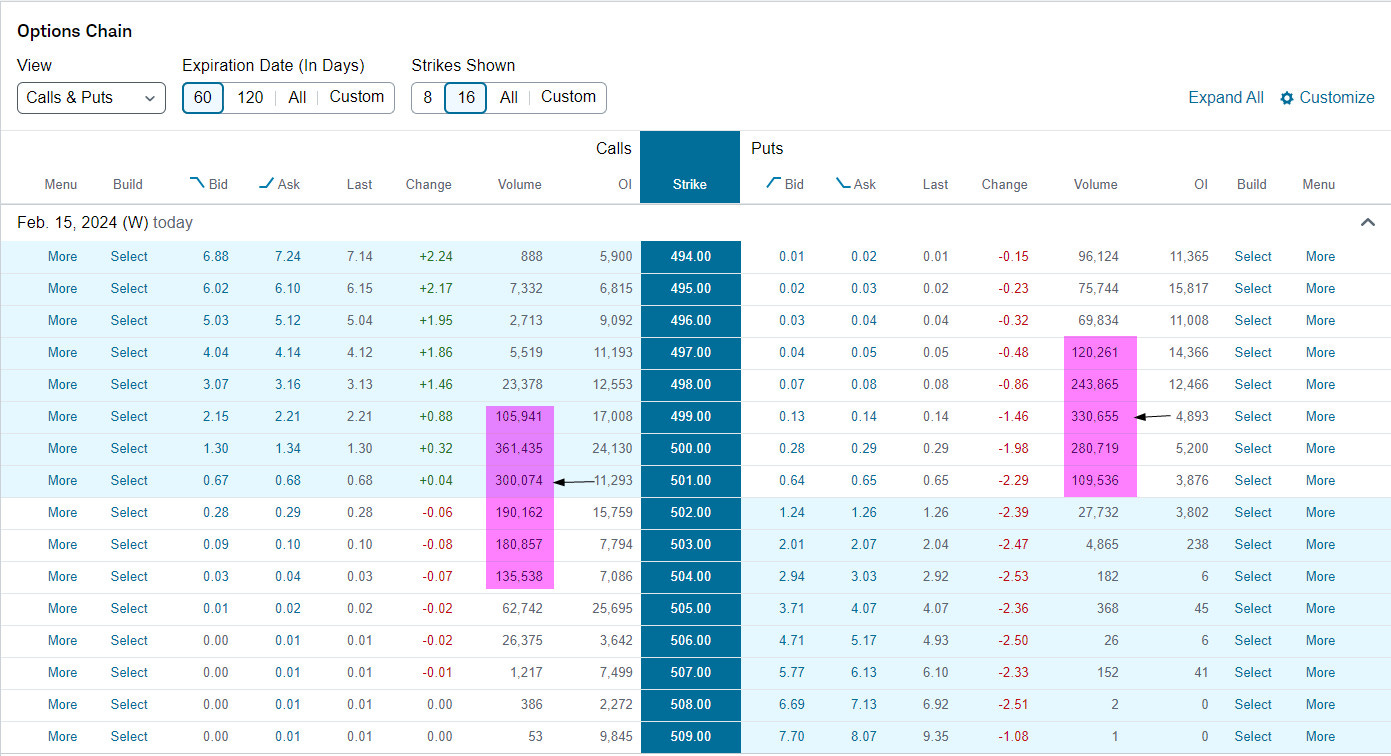The height and width of the screenshot is (756, 1391).
Task: Click the calls bid 2.15 at 499.00
Action: pos(216,417)
